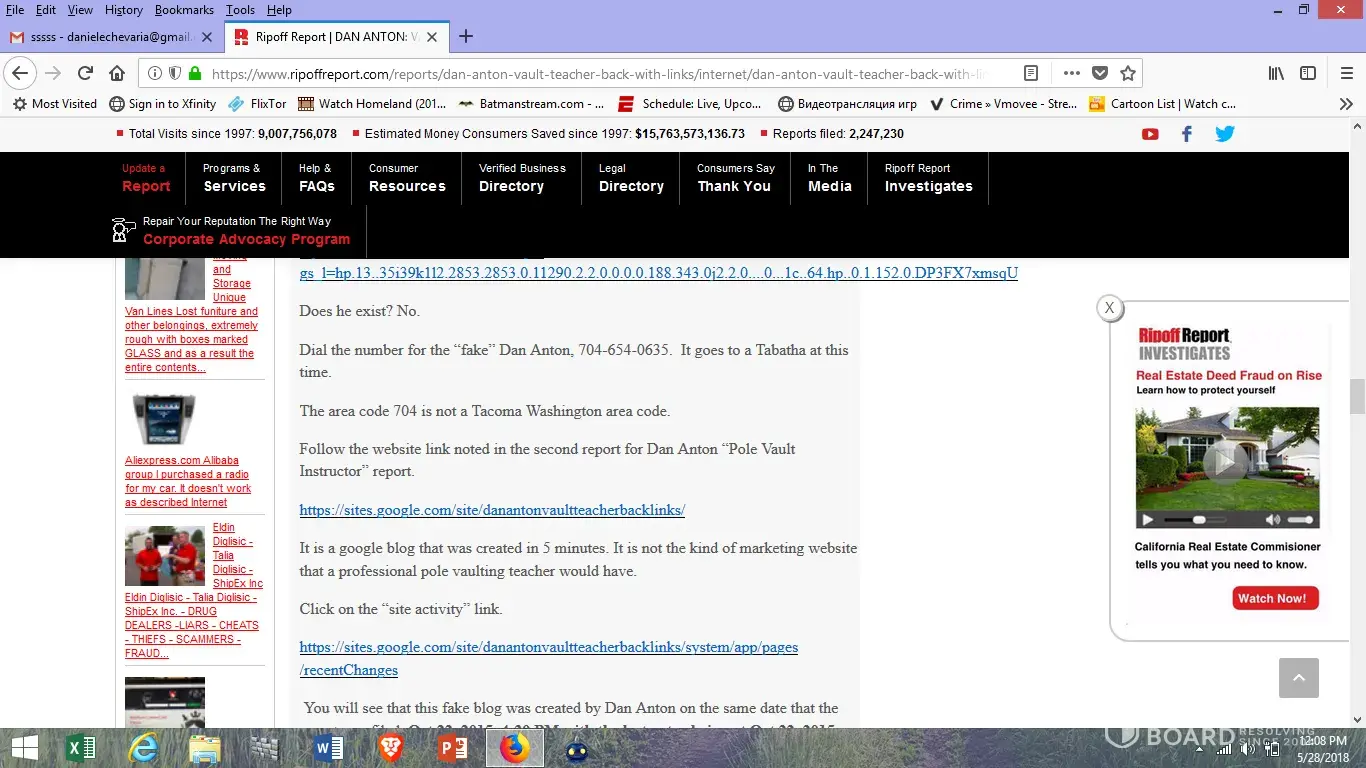Toggle the Firefox sidebar panel
The width and height of the screenshot is (1366, 768).
click(1307, 73)
